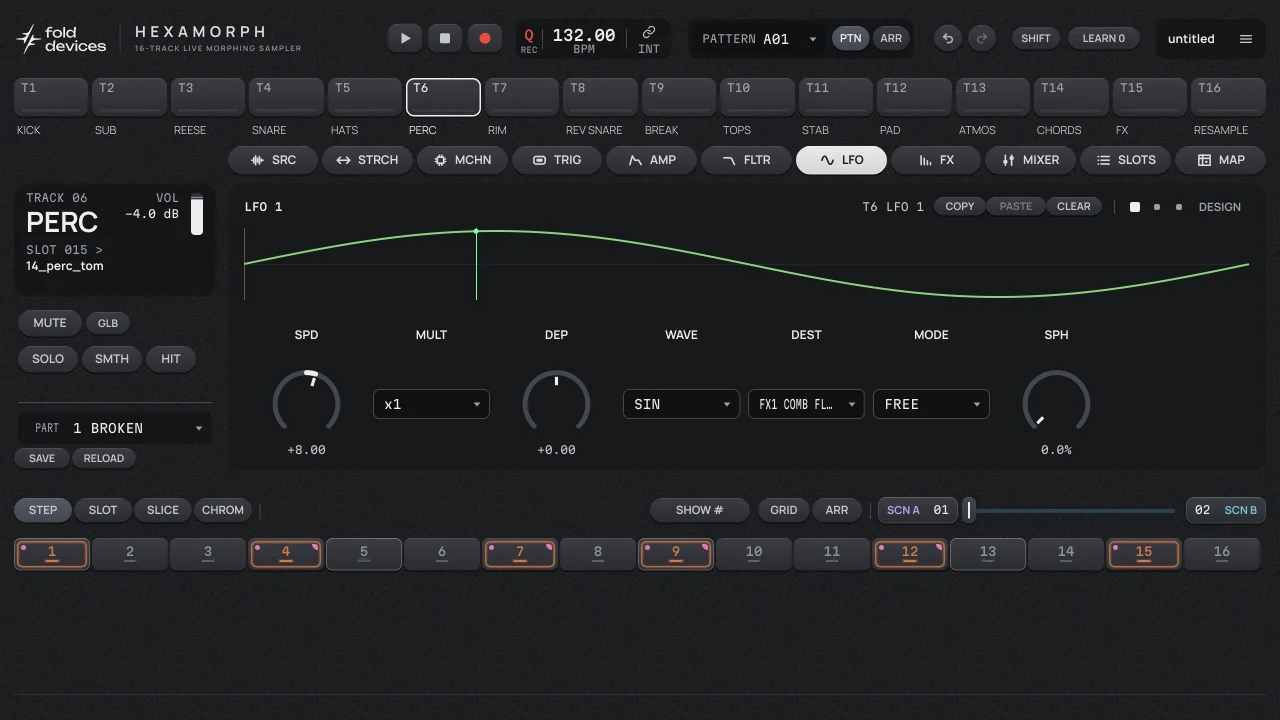Click the SPD speed knob
Viewport: 1280px width, 720px height.
(307, 403)
